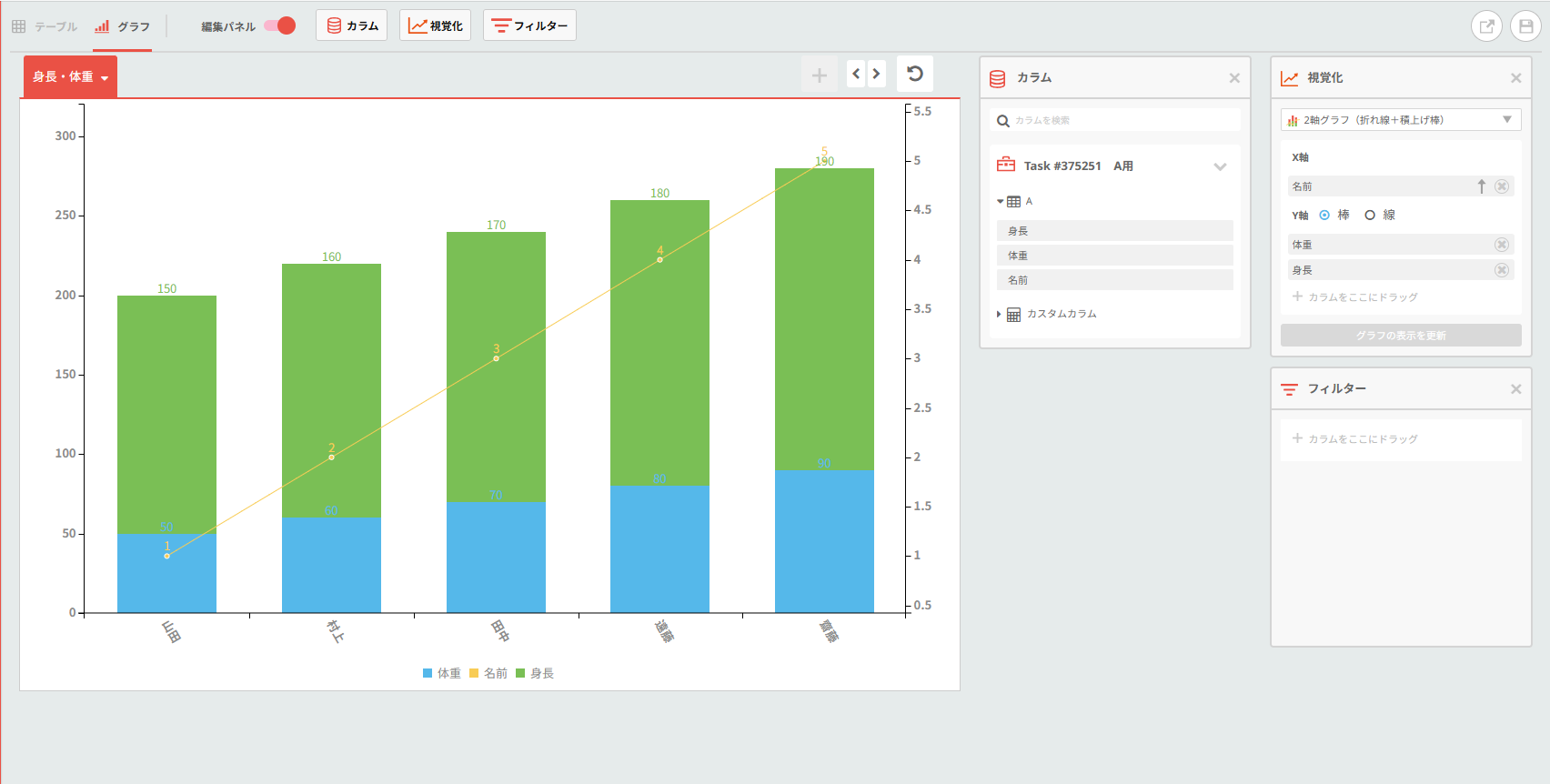Remove 体重 from Y axis with x icon
1550x784 pixels.
[x=1502, y=245]
